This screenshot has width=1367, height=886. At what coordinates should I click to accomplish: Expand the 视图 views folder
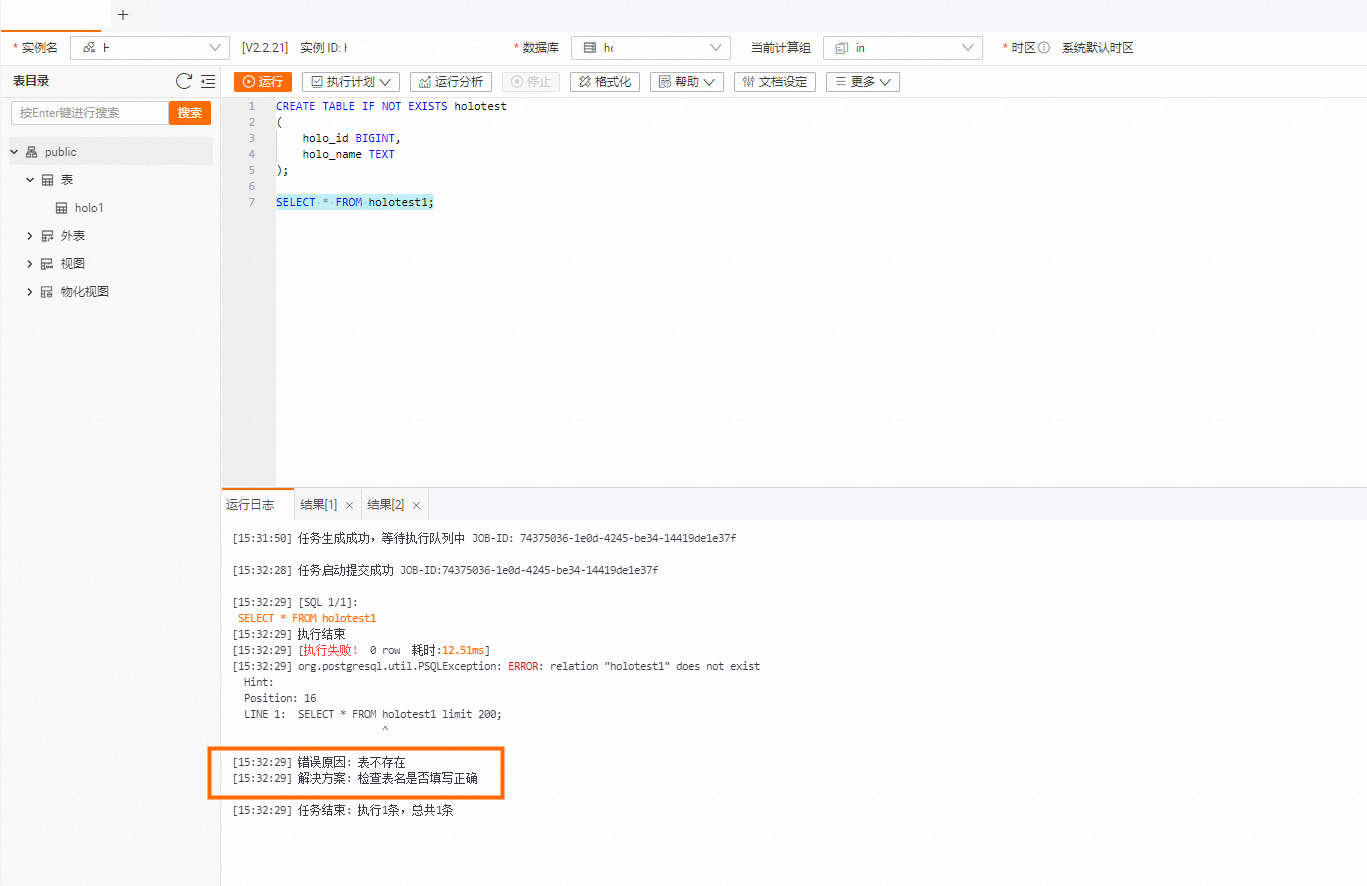(x=30, y=264)
